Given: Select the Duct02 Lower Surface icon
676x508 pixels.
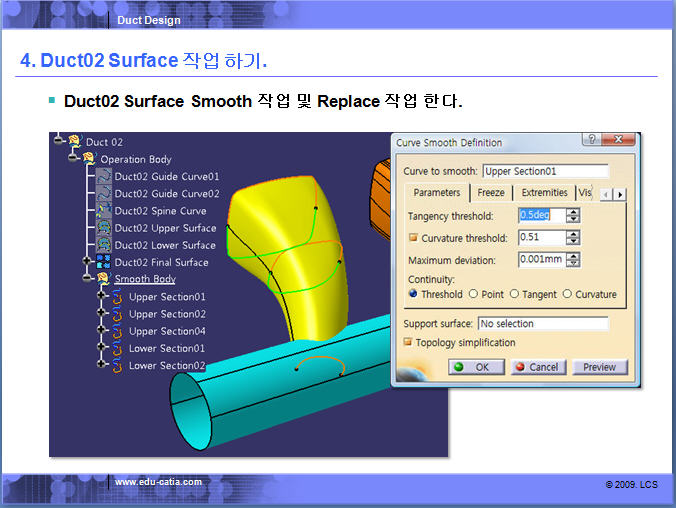Looking at the screenshot, I should tap(103, 245).
